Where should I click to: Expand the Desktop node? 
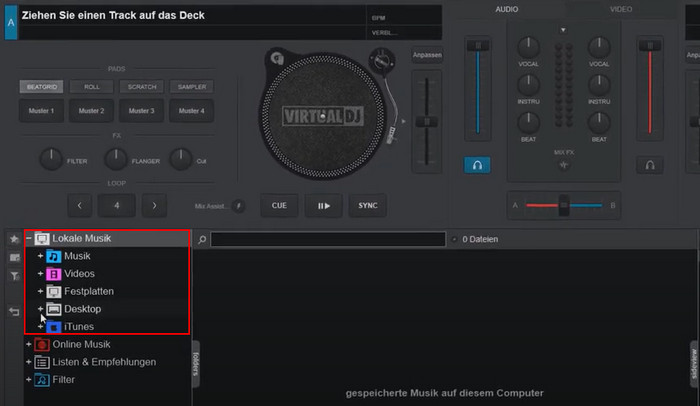click(40, 309)
